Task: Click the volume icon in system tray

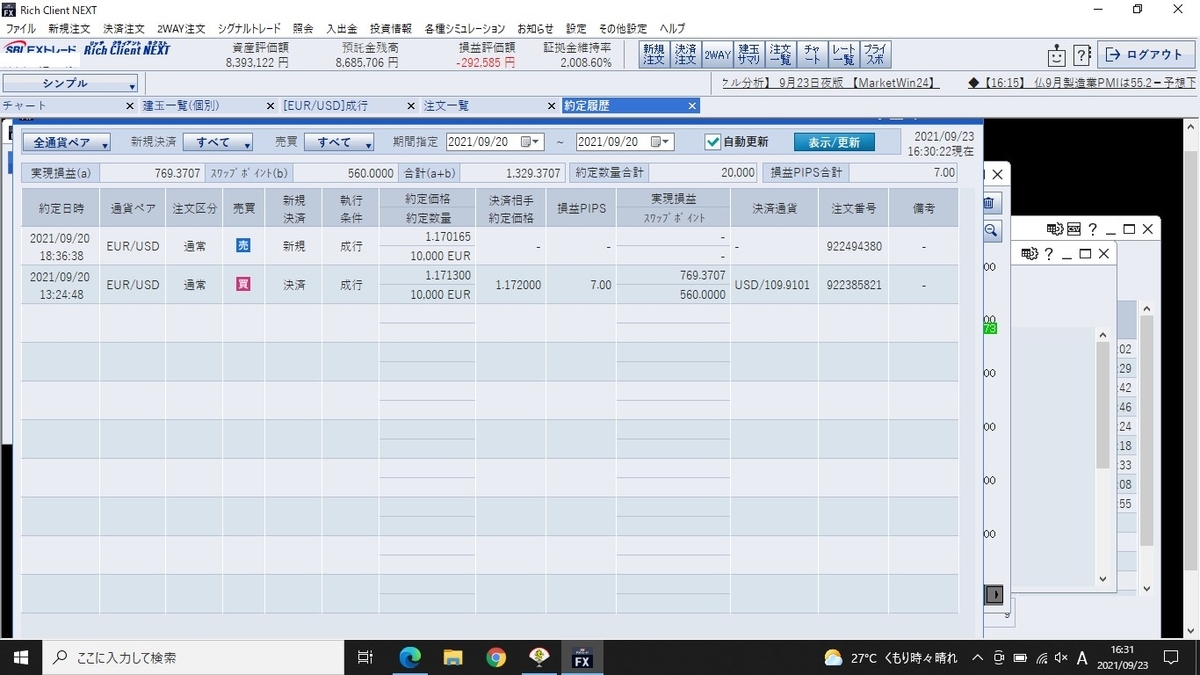Action: tap(1060, 658)
